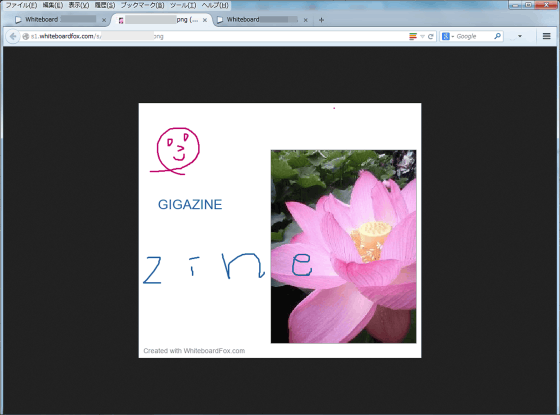The image size is (560, 415).
Task: Open the ツール (Tools) menu
Action: tap(183, 5)
